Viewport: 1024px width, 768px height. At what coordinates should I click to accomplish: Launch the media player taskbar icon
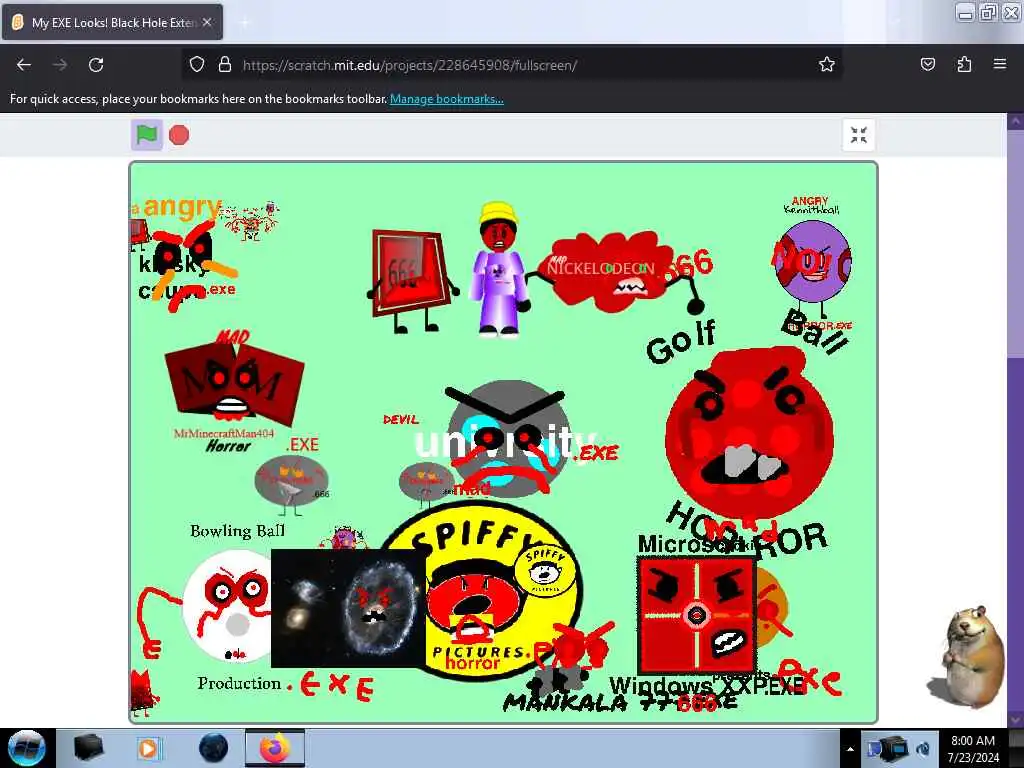(150, 748)
